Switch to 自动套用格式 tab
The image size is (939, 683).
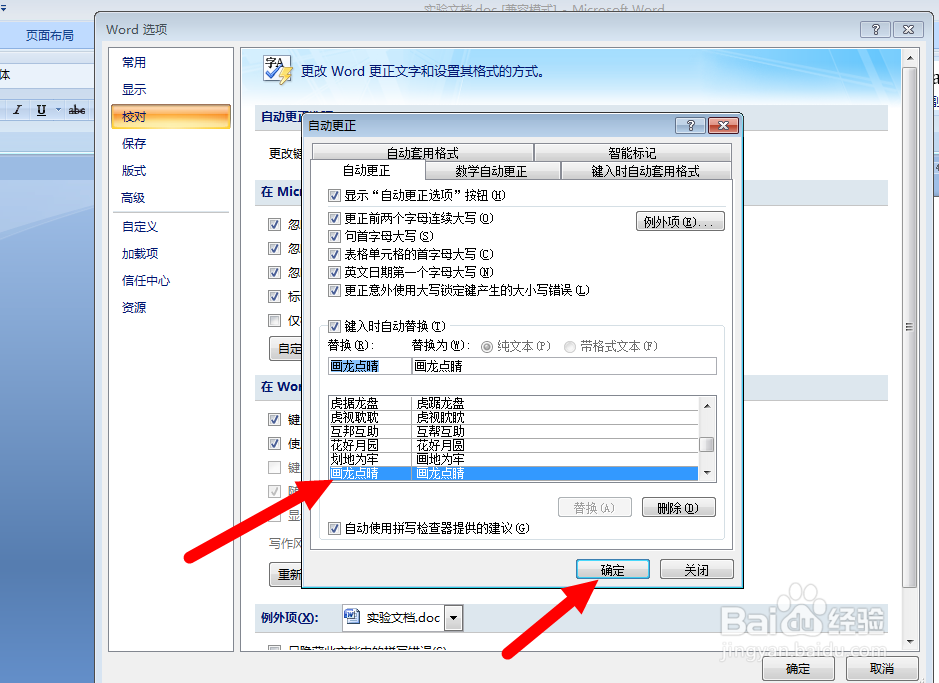click(422, 153)
